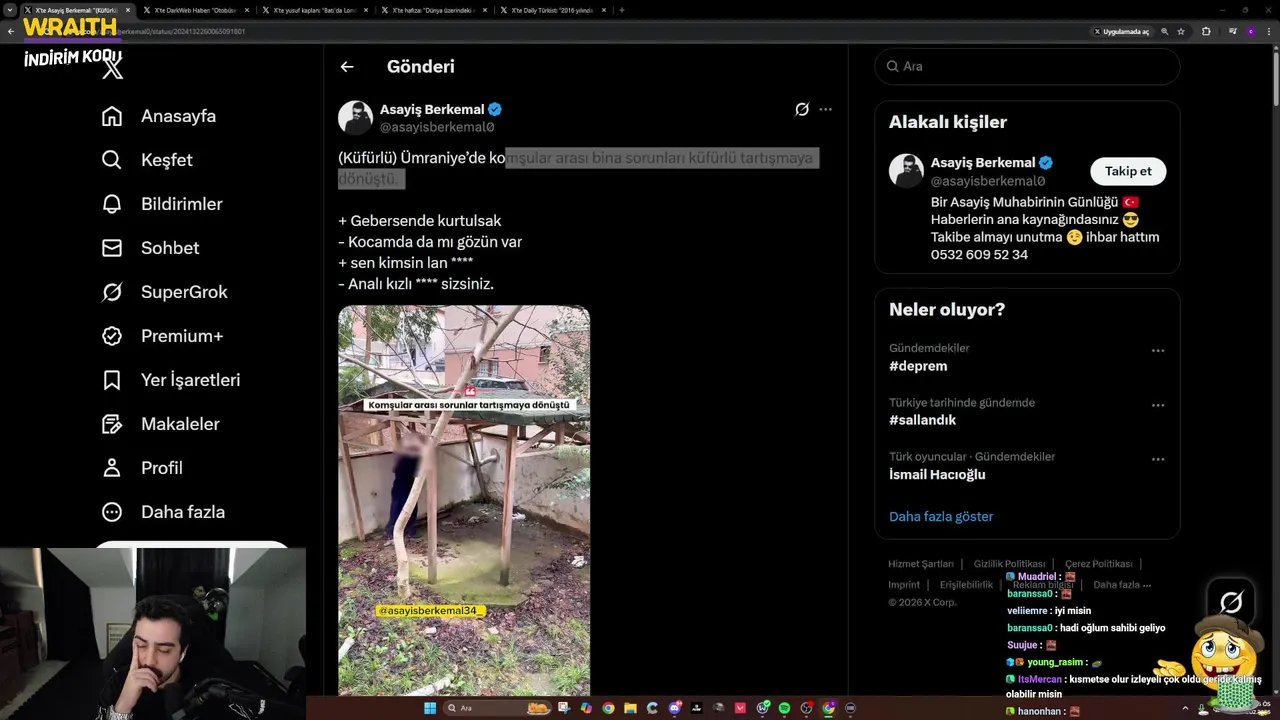
Task: Click @asayisberkemal0 handle under post author
Action: click(x=437, y=127)
